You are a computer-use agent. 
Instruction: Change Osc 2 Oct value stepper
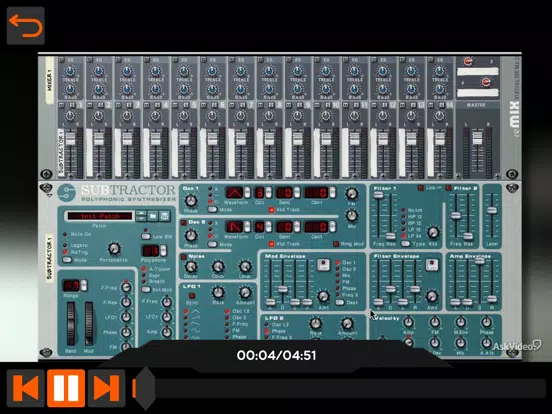(269, 227)
